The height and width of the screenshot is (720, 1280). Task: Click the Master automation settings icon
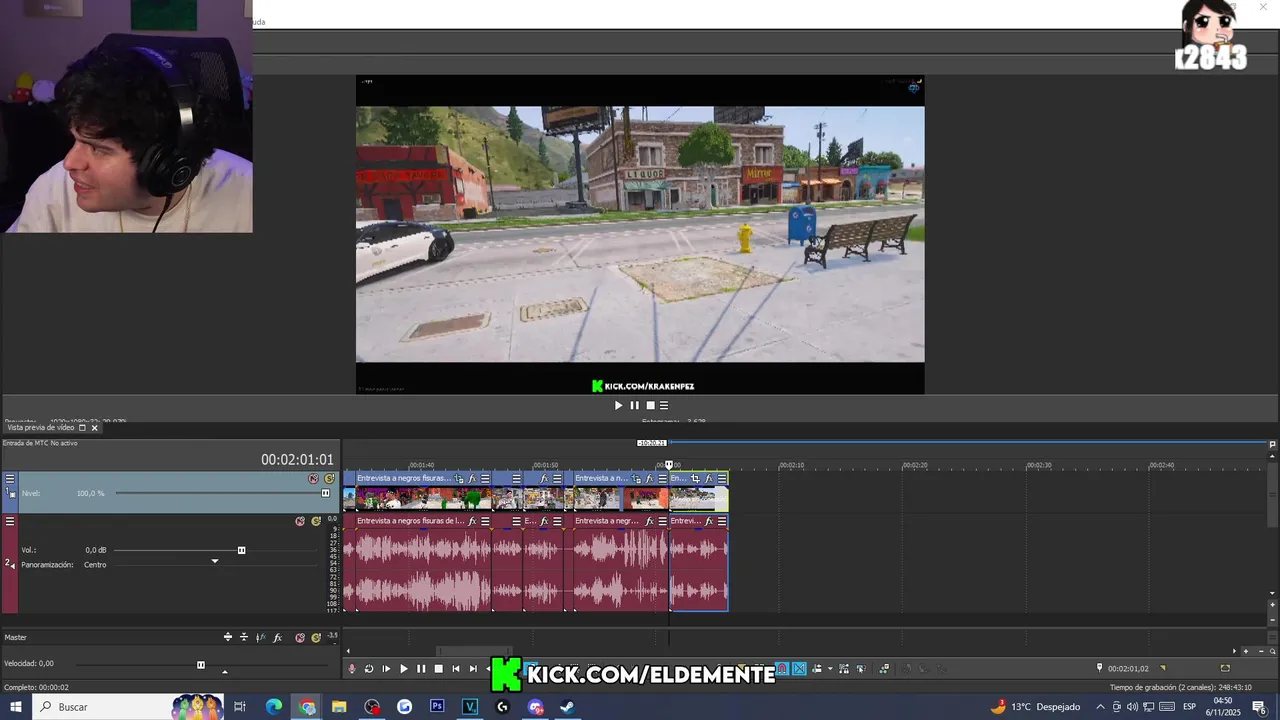(x=260, y=637)
